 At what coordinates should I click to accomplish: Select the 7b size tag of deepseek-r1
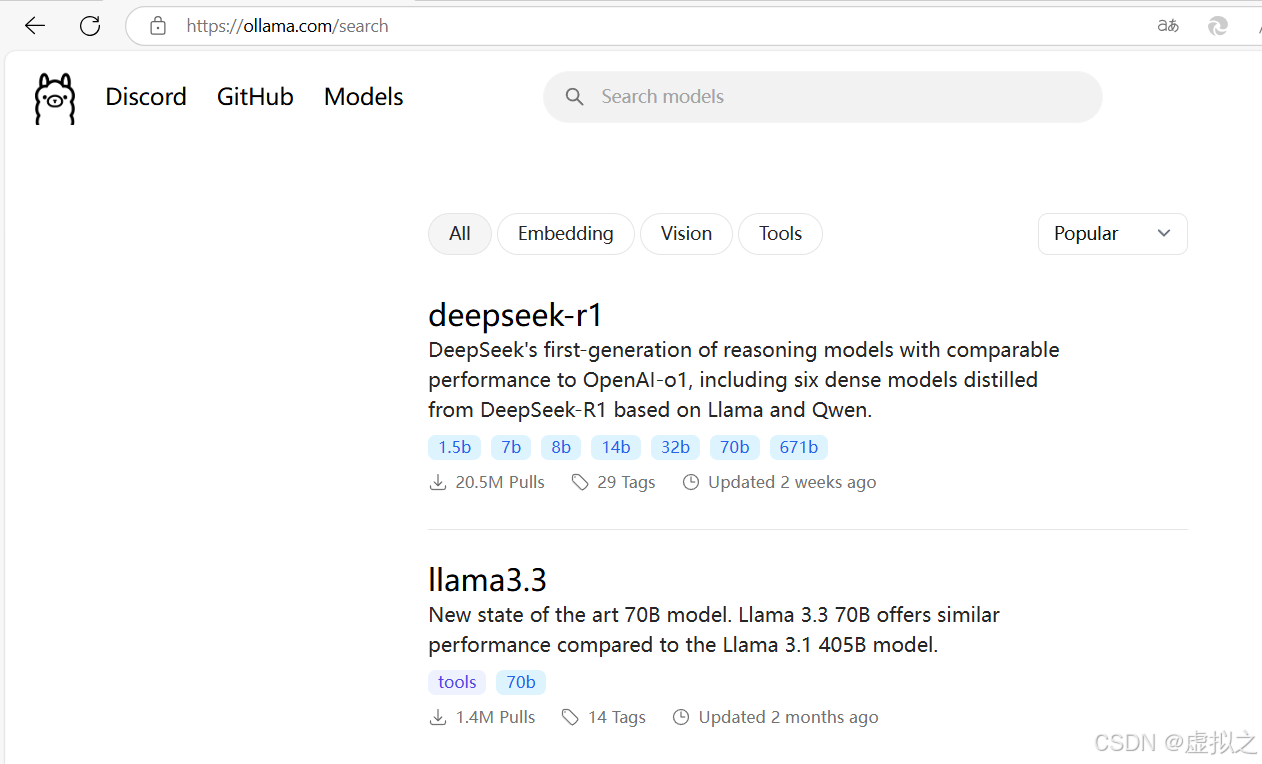(511, 447)
